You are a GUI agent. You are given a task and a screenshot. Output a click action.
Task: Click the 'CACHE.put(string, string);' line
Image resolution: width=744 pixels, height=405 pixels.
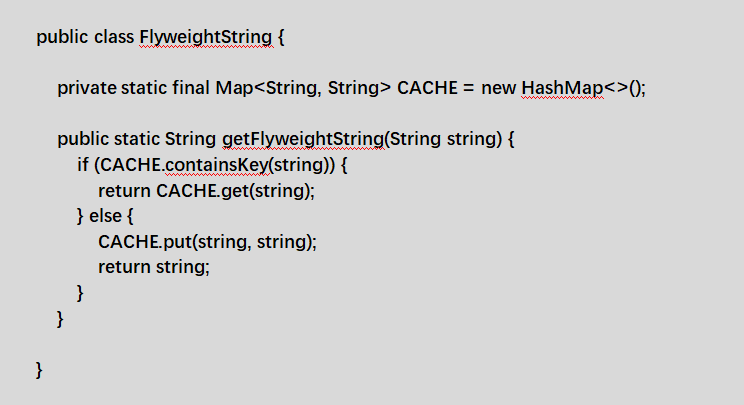coord(207,242)
